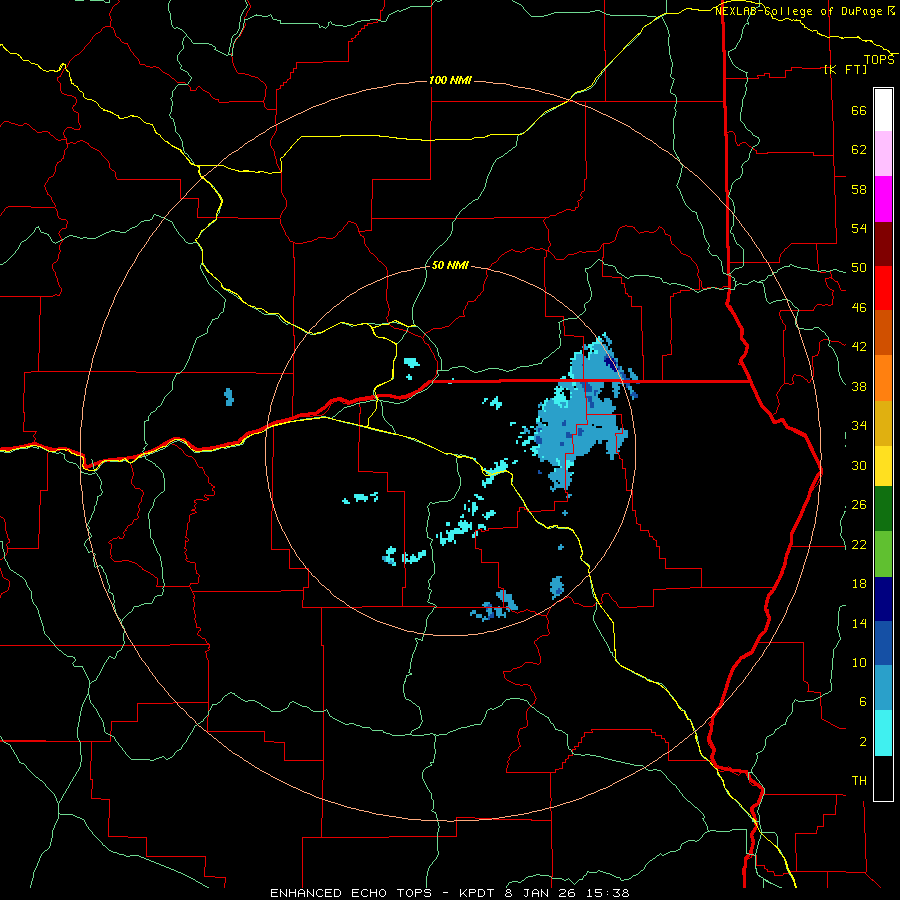This screenshot has width=900, height=900.
Task: Click the '15:38' timestamp
Action: [x=608, y=893]
